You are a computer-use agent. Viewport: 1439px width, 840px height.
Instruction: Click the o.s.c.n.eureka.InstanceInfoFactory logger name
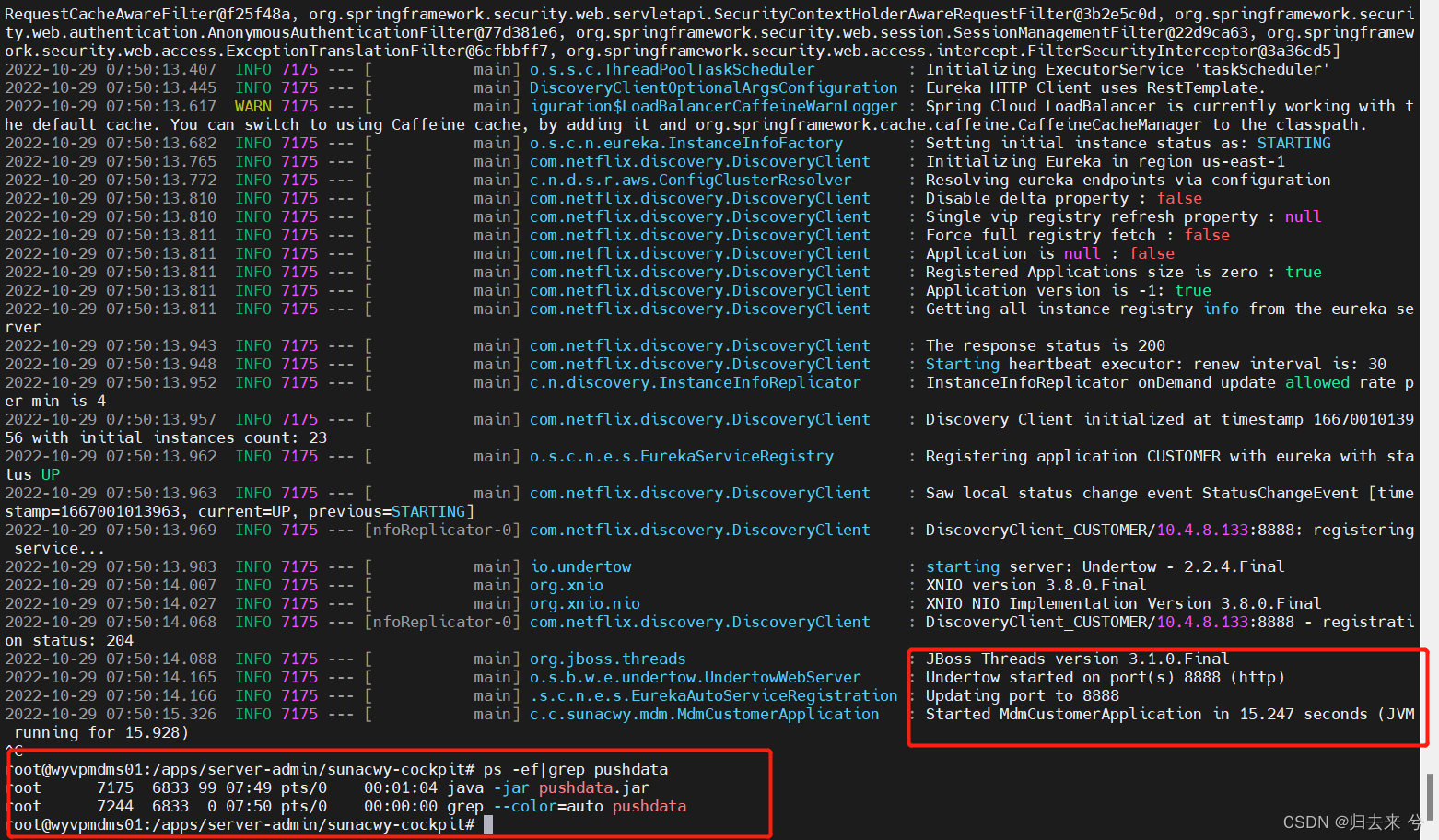tap(685, 144)
